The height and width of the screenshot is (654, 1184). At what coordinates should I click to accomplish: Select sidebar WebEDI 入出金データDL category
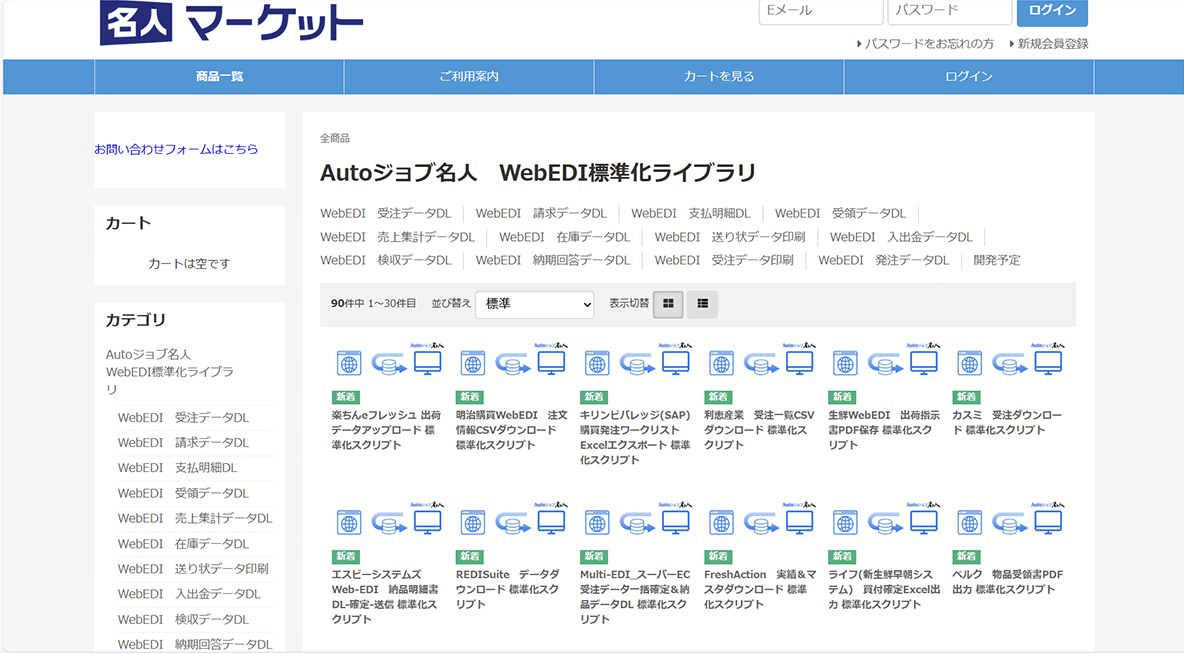190,594
